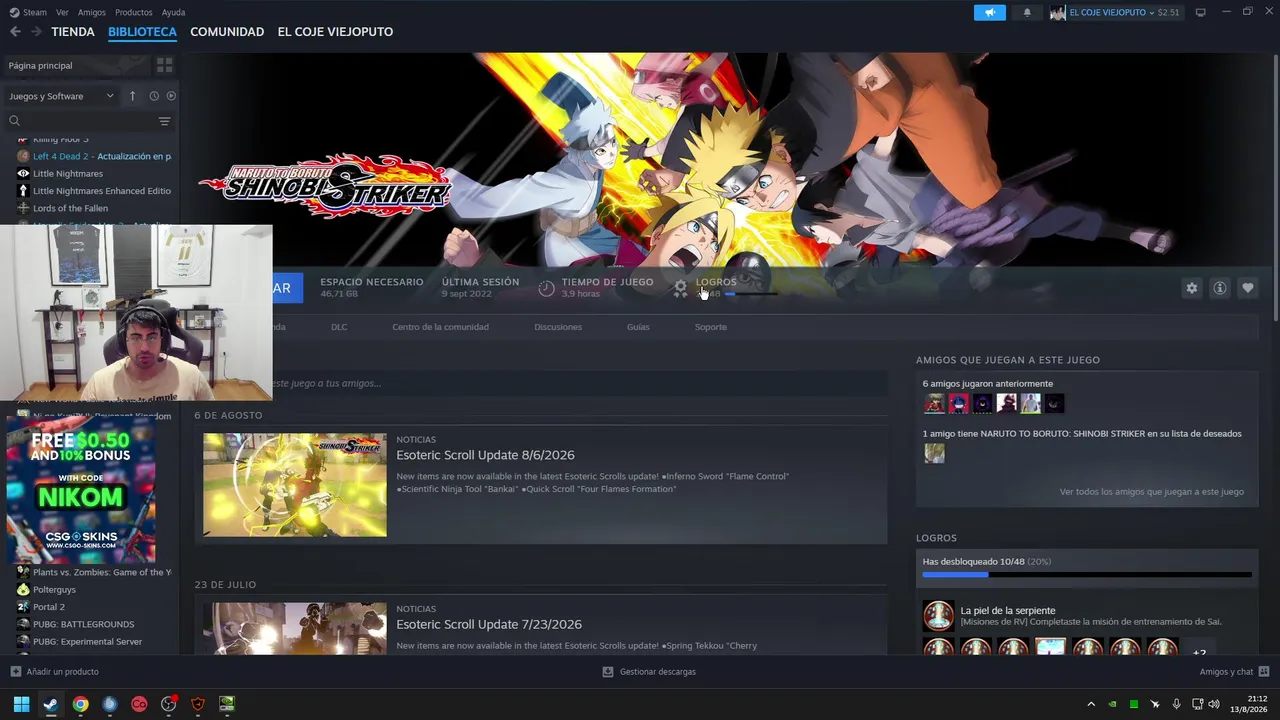Go to the TIENDA section
The height and width of the screenshot is (720, 1280).
tap(73, 32)
